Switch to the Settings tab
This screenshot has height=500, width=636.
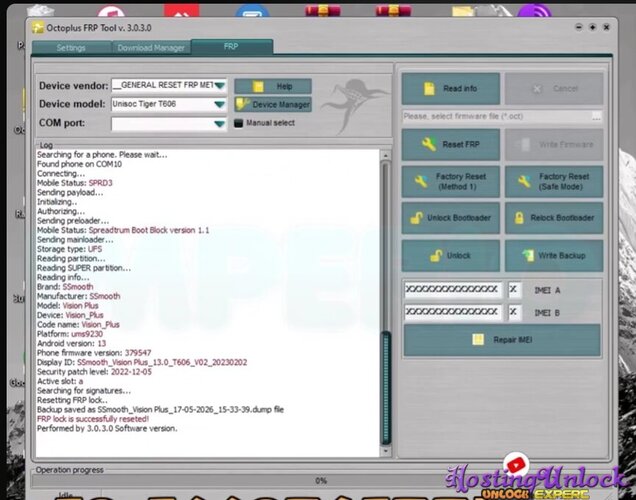(x=71, y=48)
